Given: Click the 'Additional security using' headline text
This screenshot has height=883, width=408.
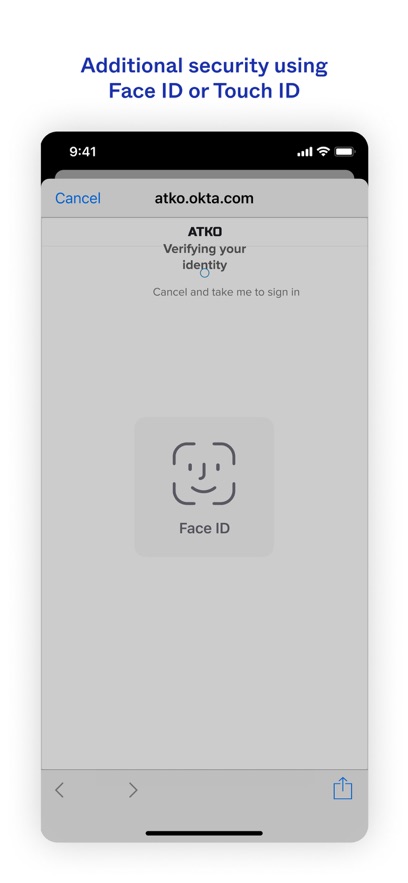Looking at the screenshot, I should (204, 66).
